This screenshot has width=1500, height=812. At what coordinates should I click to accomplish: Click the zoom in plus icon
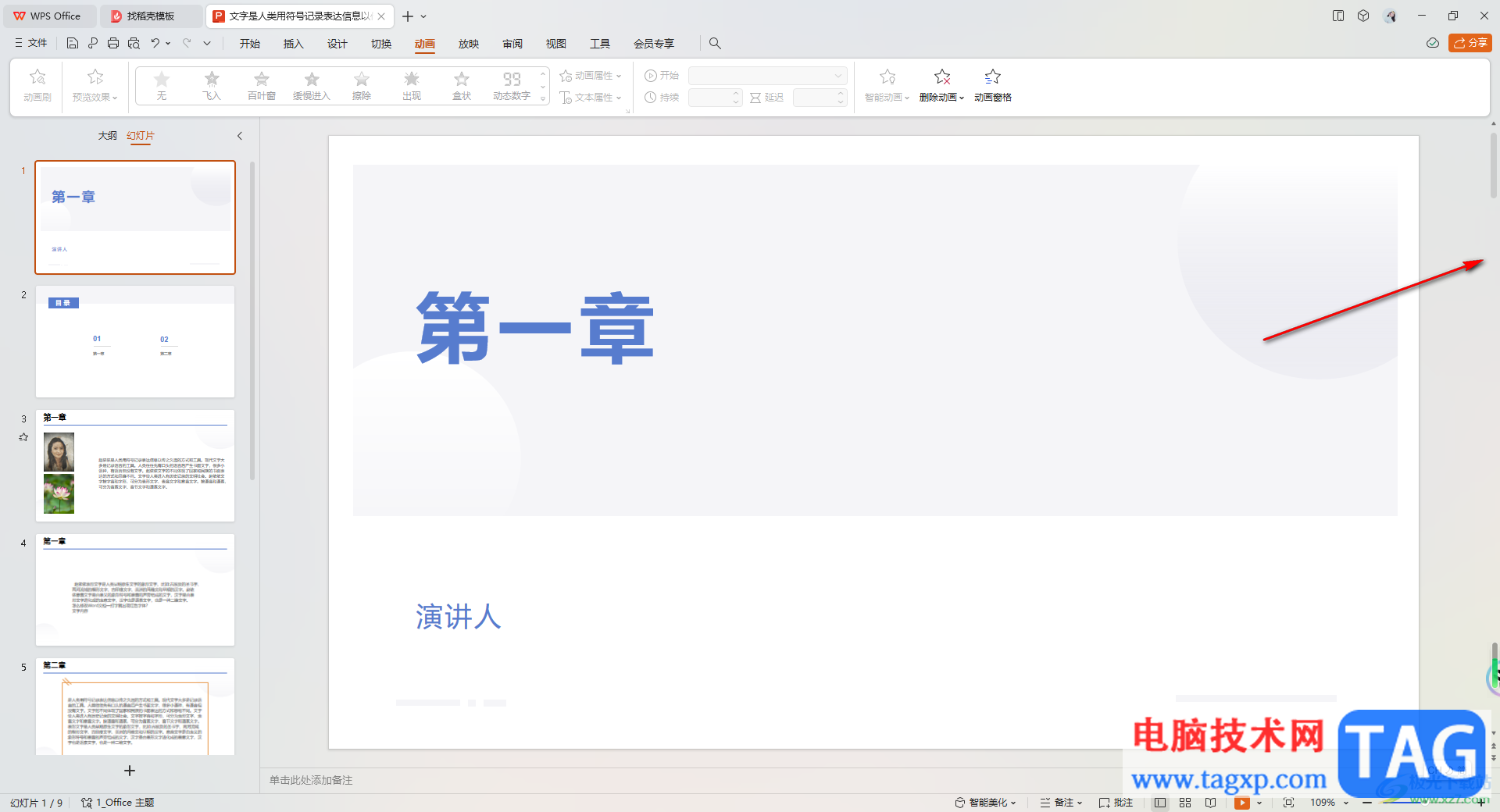point(1480,803)
